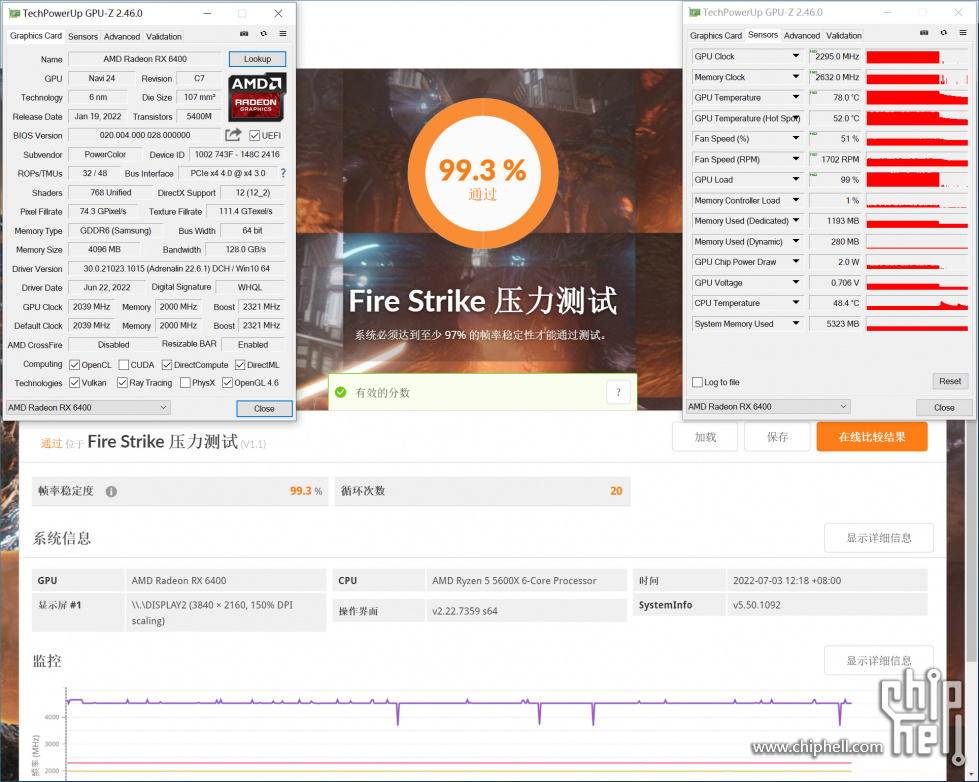The height and width of the screenshot is (782, 979).
Task: Click the GPU-Z app icon in the Graphics Card window title bar
Action: (x=14, y=13)
